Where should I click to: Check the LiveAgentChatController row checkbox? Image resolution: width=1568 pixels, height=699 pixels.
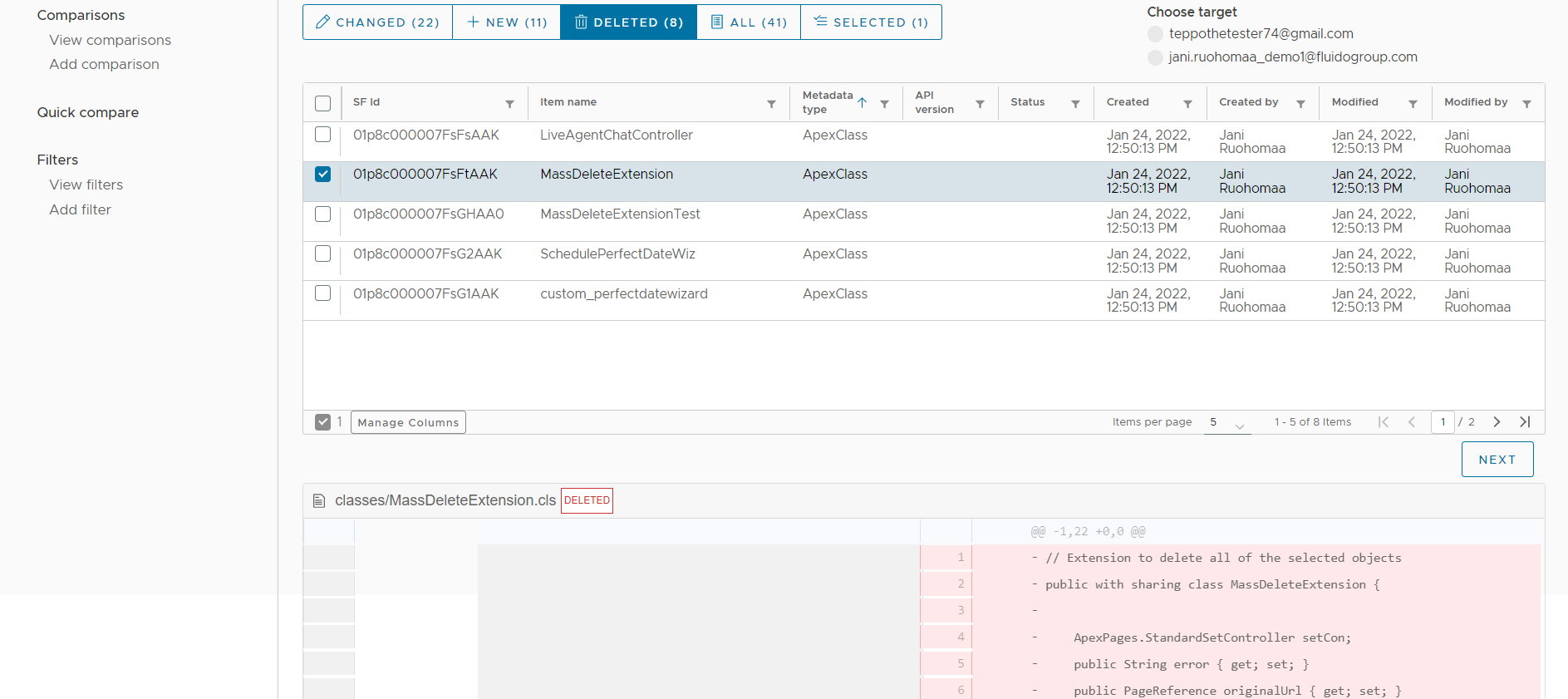pyautogui.click(x=323, y=135)
